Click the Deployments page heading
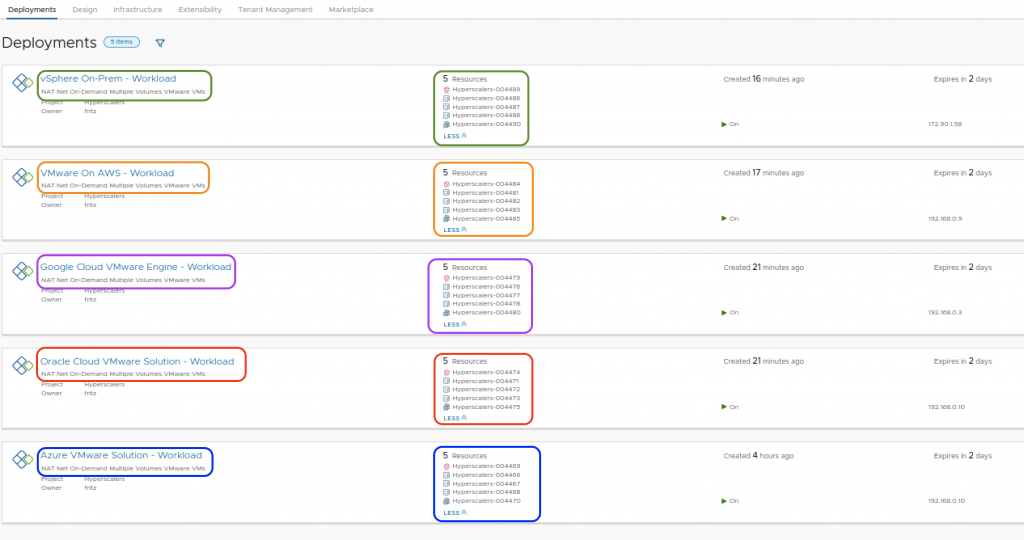This screenshot has height=540, width=1024. pos(49,42)
